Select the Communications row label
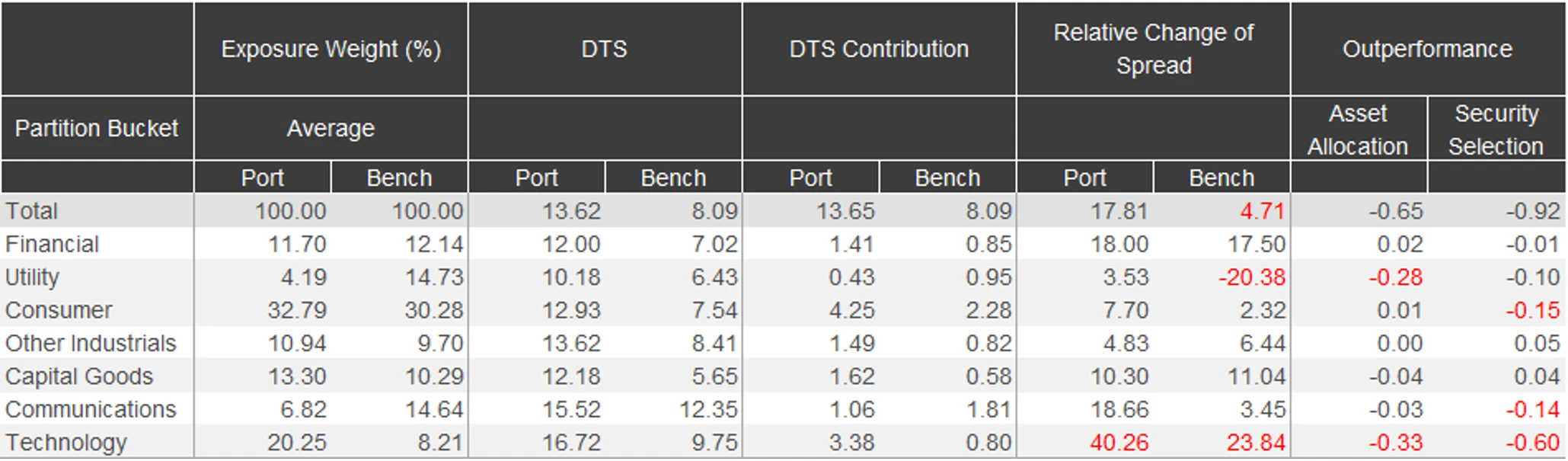This screenshot has width=1568, height=461. [91, 409]
